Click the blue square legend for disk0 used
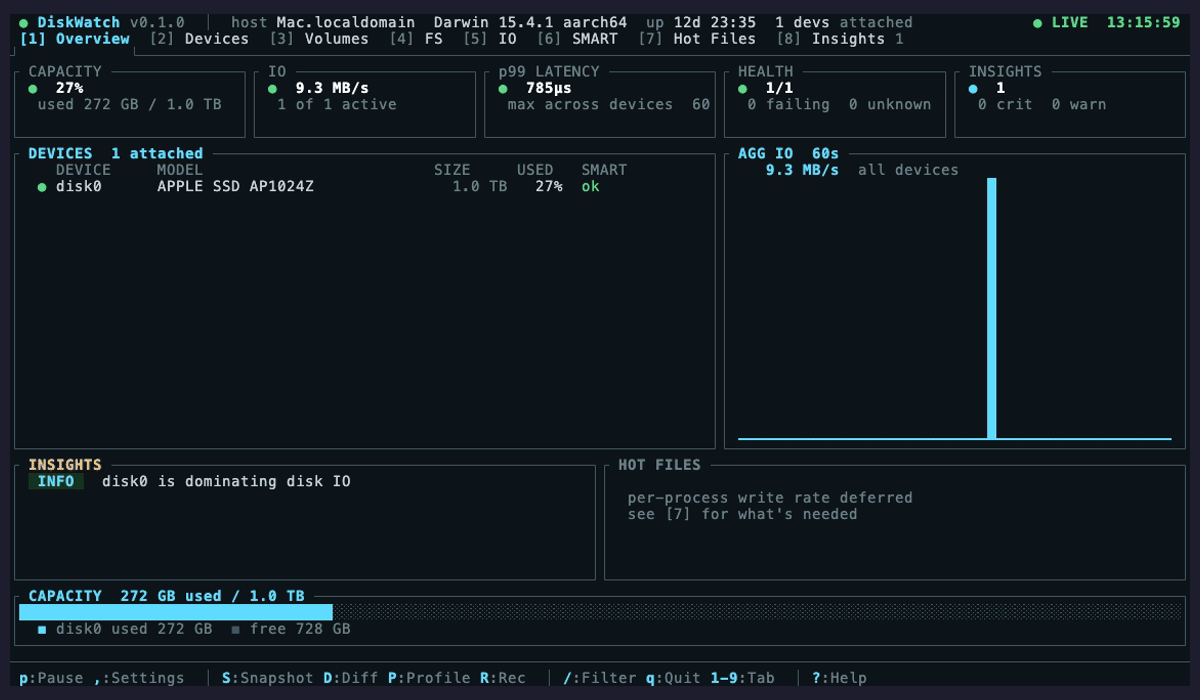Image resolution: width=1200 pixels, height=700 pixels. (x=42, y=630)
